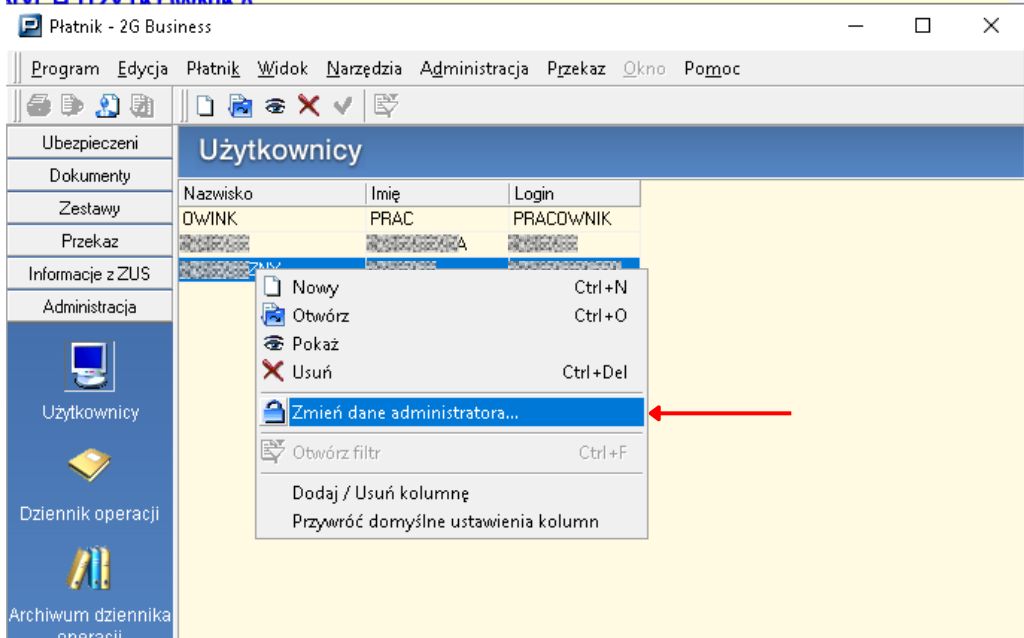Choose Usuń from the context menu
Viewport: 1024px width, 638px height.
(451, 372)
